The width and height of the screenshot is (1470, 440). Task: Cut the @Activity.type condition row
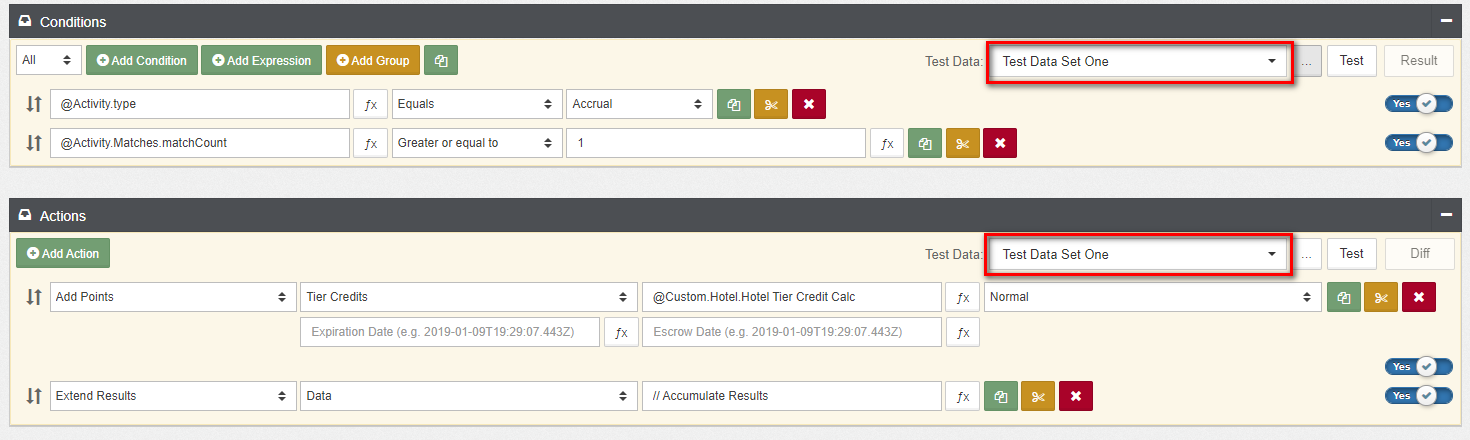click(x=770, y=104)
